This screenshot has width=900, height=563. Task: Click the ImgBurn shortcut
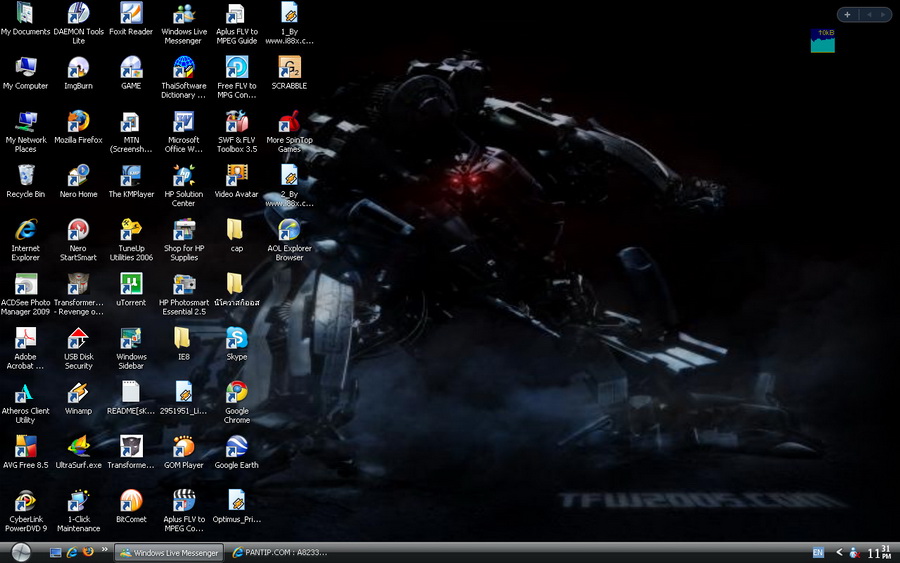pos(78,67)
